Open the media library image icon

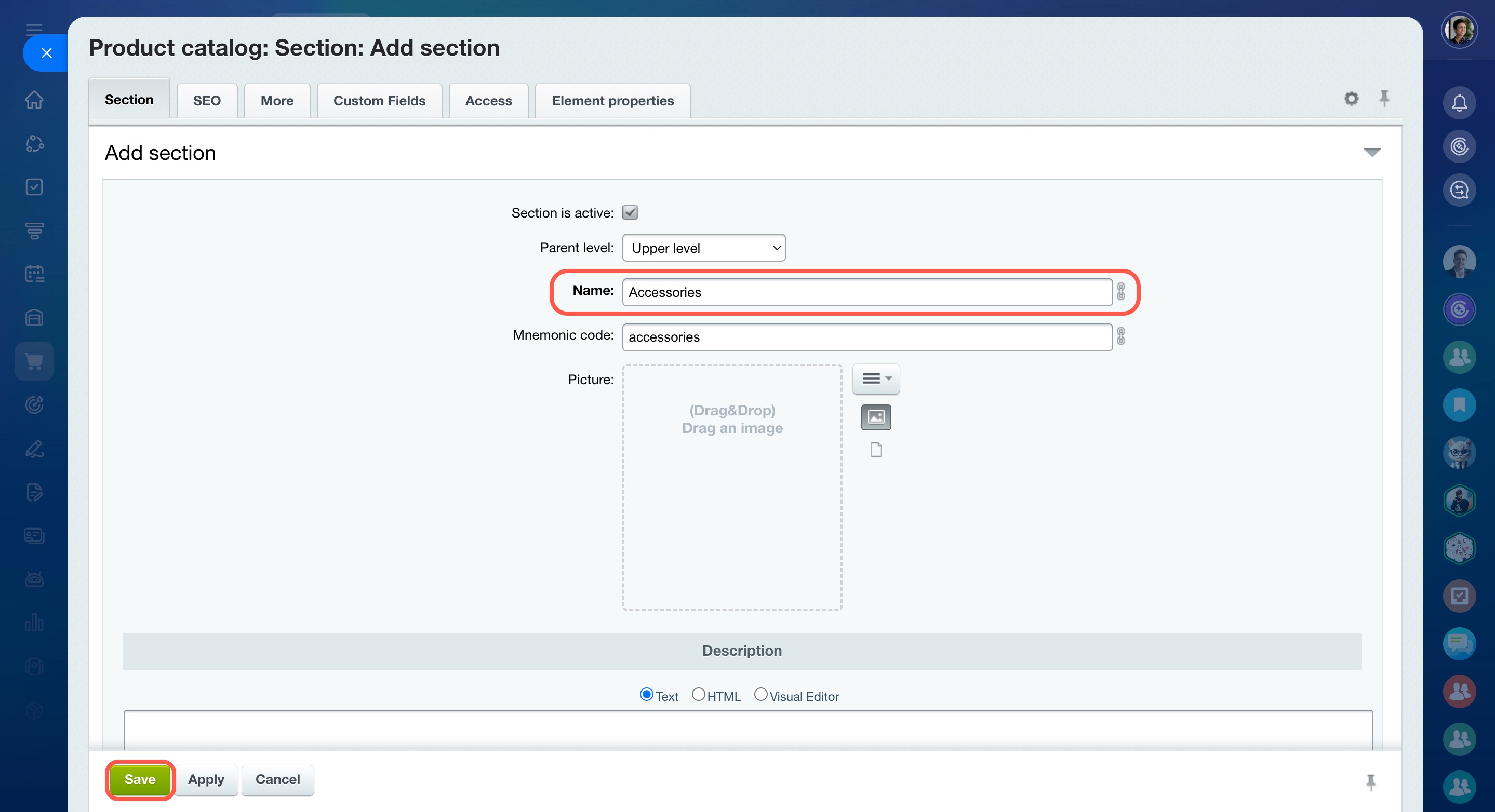(876, 417)
